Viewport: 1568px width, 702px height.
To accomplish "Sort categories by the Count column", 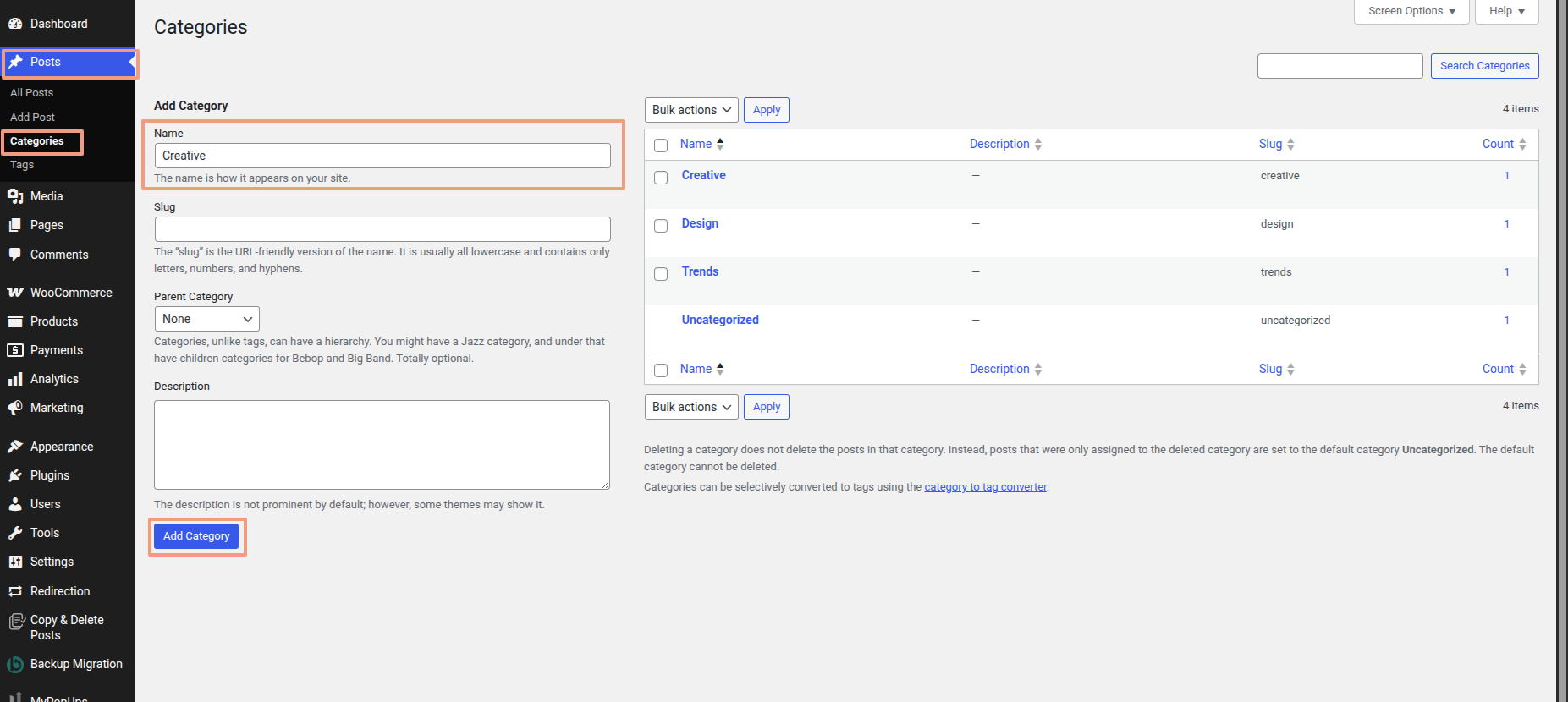I will click(x=1498, y=145).
